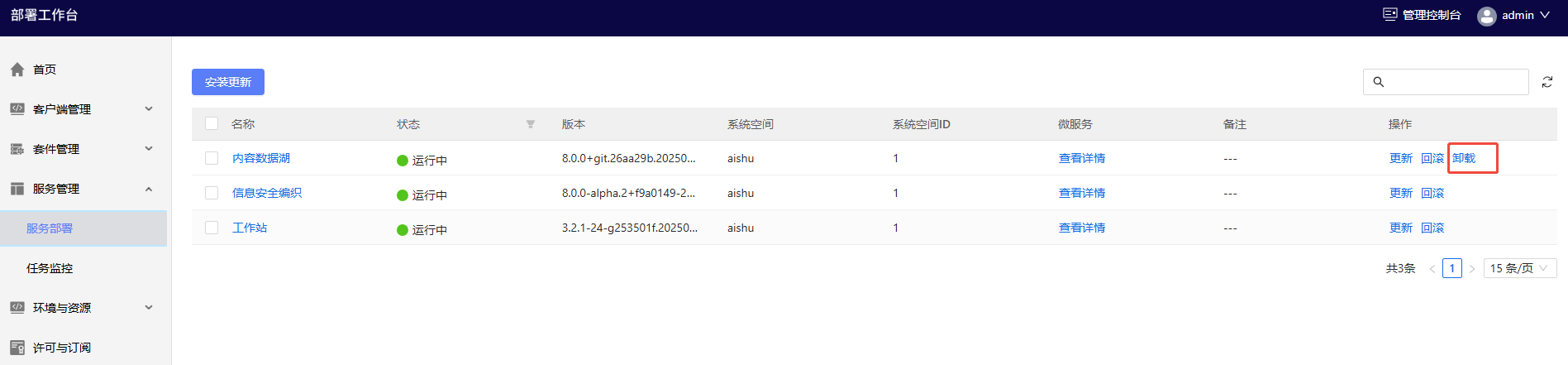Viewport: 1568px width, 365px height.
Task: Click the 安装更新 button
Action: pos(228,82)
